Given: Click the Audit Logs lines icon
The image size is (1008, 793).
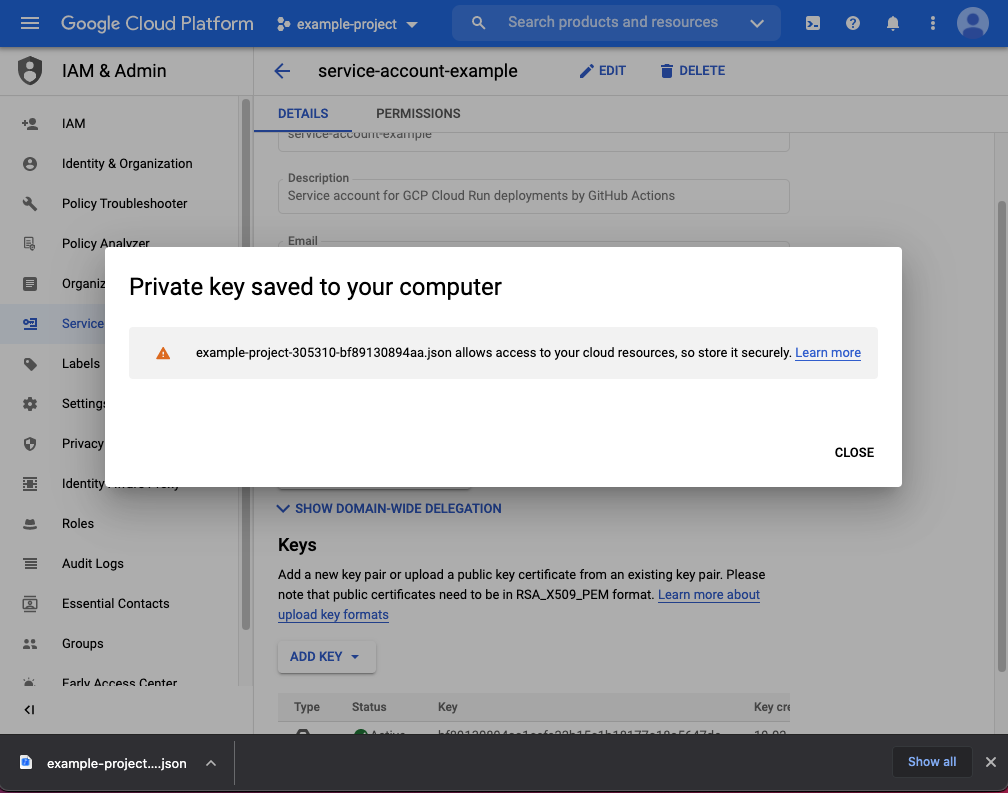Looking at the screenshot, I should [x=30, y=564].
